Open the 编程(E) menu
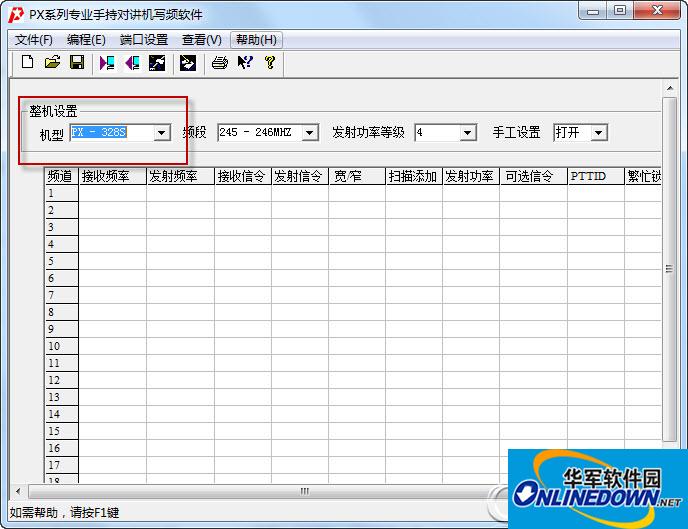Image resolution: width=688 pixels, height=529 pixels. click(x=86, y=40)
